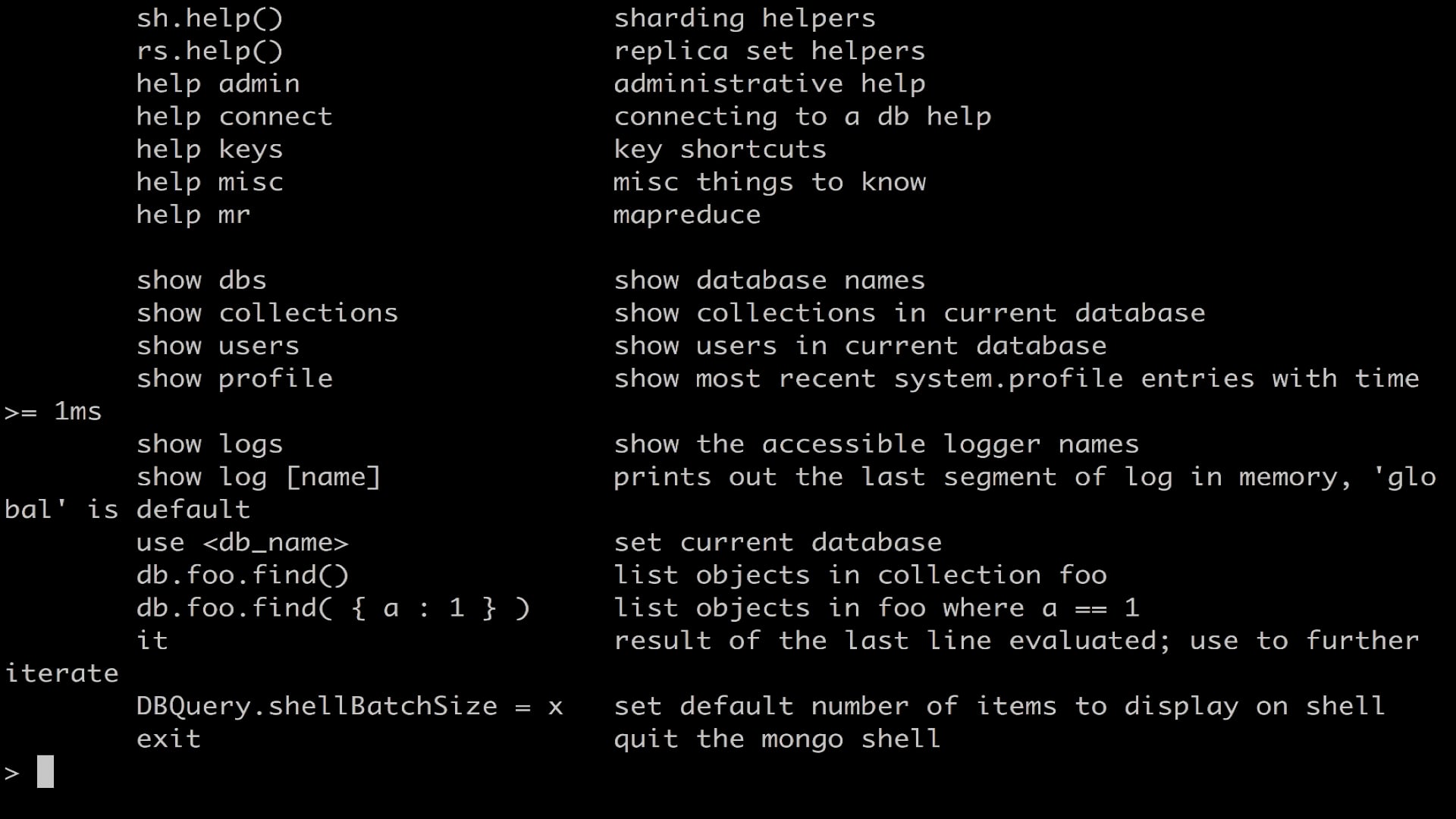
Task: Click the 'show collections' command text
Action: [x=267, y=313]
